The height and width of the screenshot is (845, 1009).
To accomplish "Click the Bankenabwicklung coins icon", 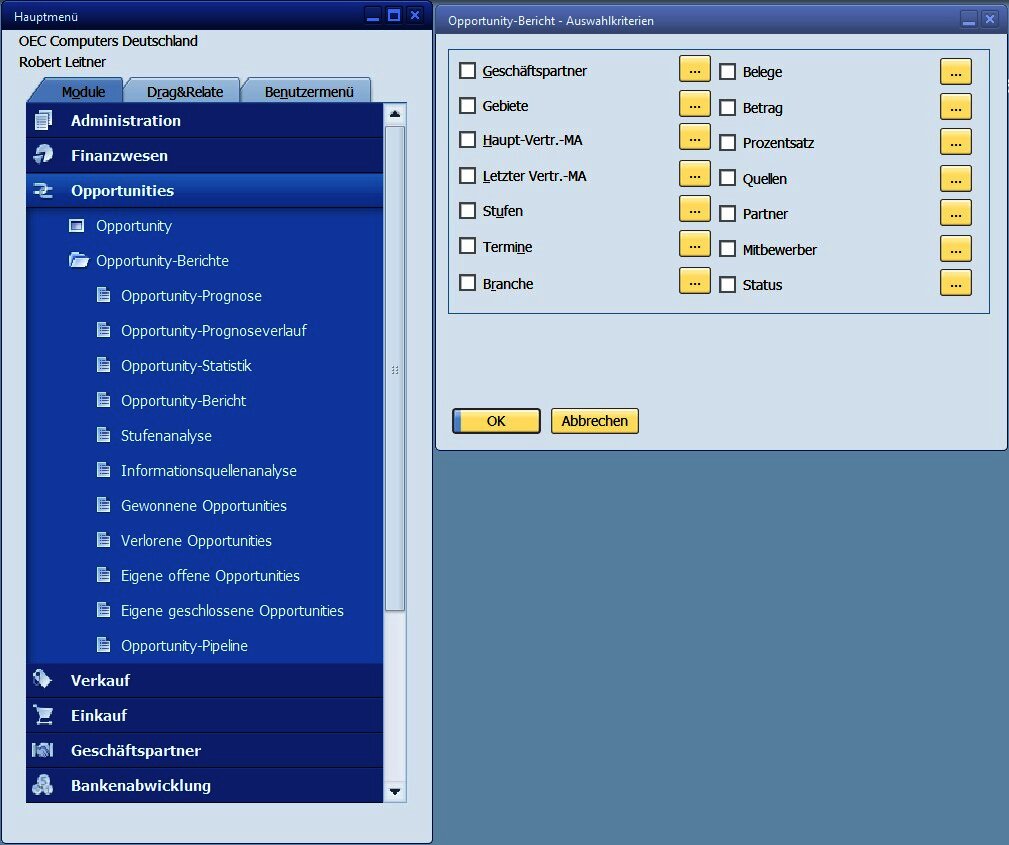I will tap(43, 785).
